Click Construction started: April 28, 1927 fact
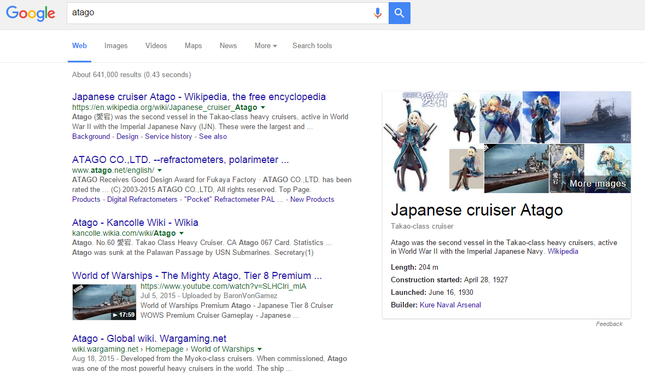Image resolution: width=645 pixels, height=378 pixels. [x=449, y=280]
